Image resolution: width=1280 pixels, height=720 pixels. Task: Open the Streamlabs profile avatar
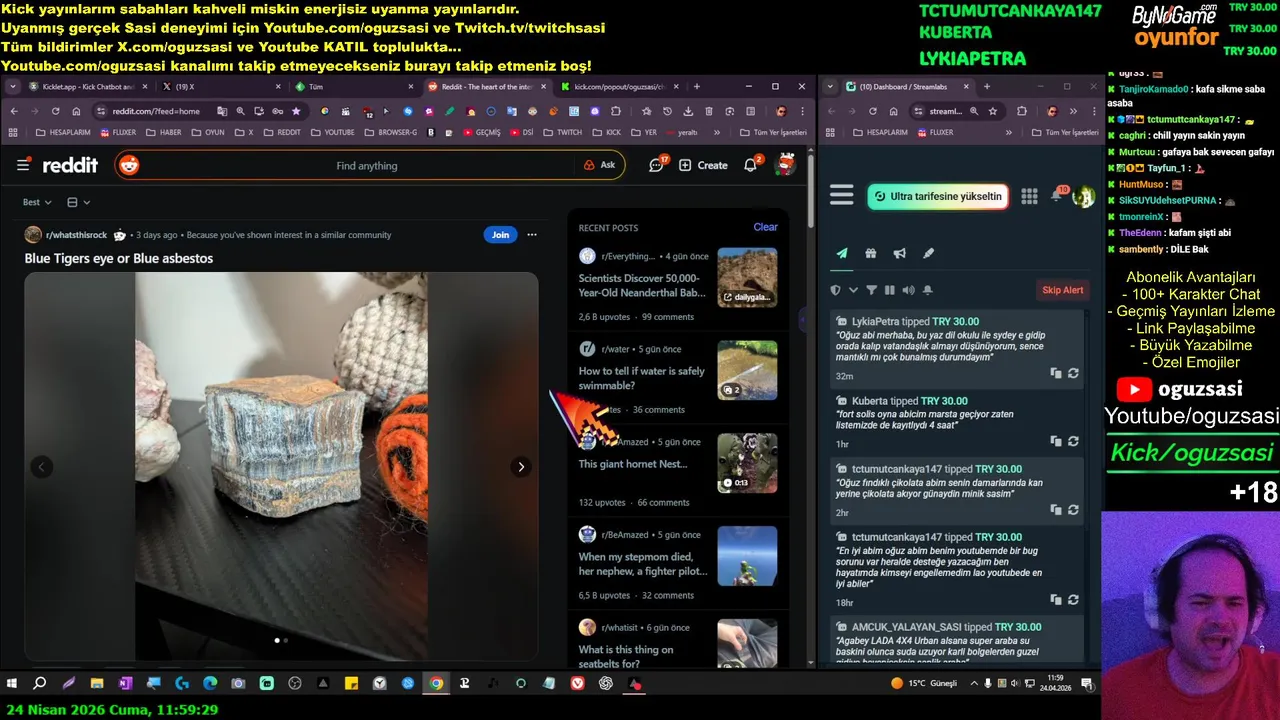click(1083, 196)
